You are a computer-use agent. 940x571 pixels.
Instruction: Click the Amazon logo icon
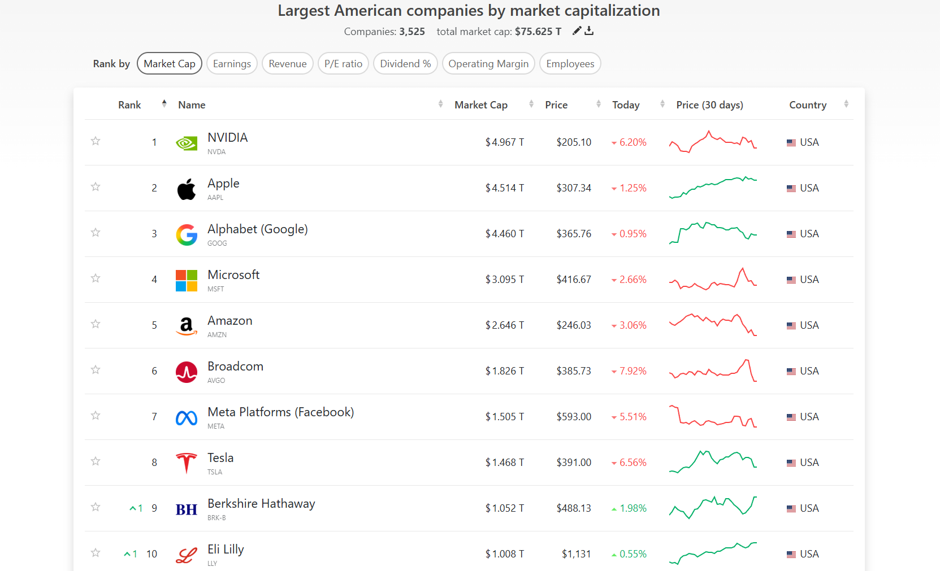tap(186, 326)
